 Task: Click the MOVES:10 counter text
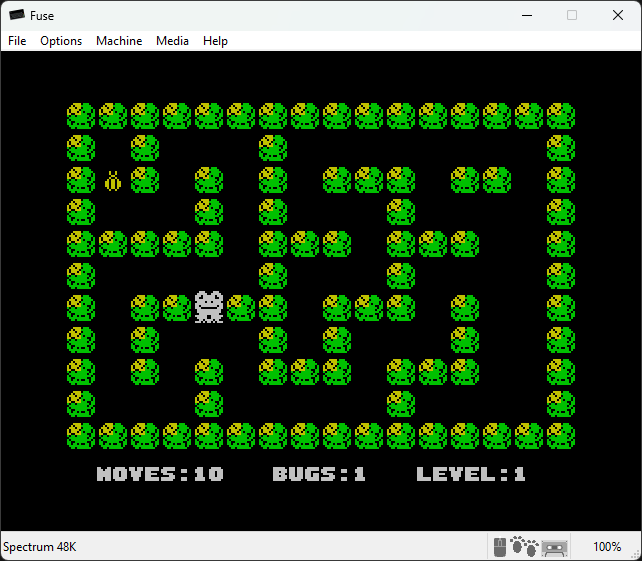click(160, 474)
